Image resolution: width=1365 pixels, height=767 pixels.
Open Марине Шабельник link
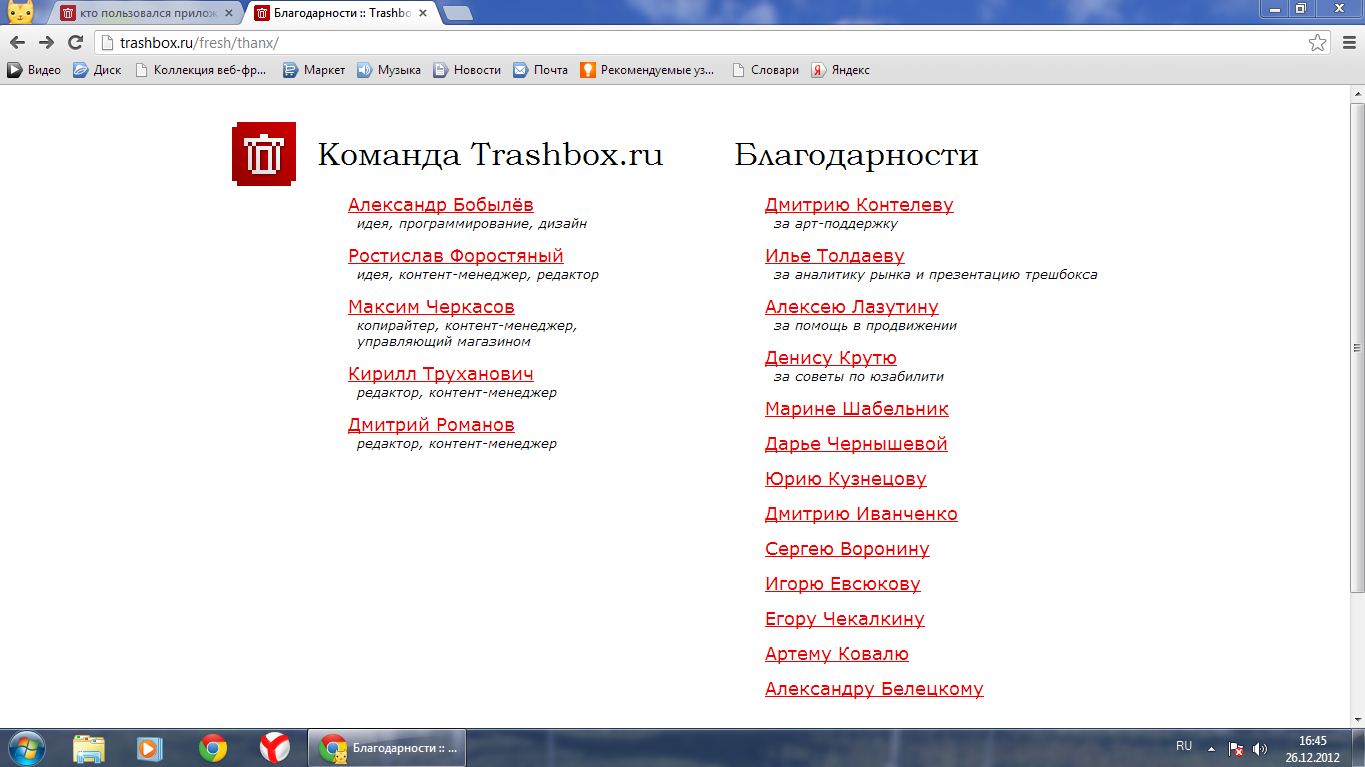[857, 409]
